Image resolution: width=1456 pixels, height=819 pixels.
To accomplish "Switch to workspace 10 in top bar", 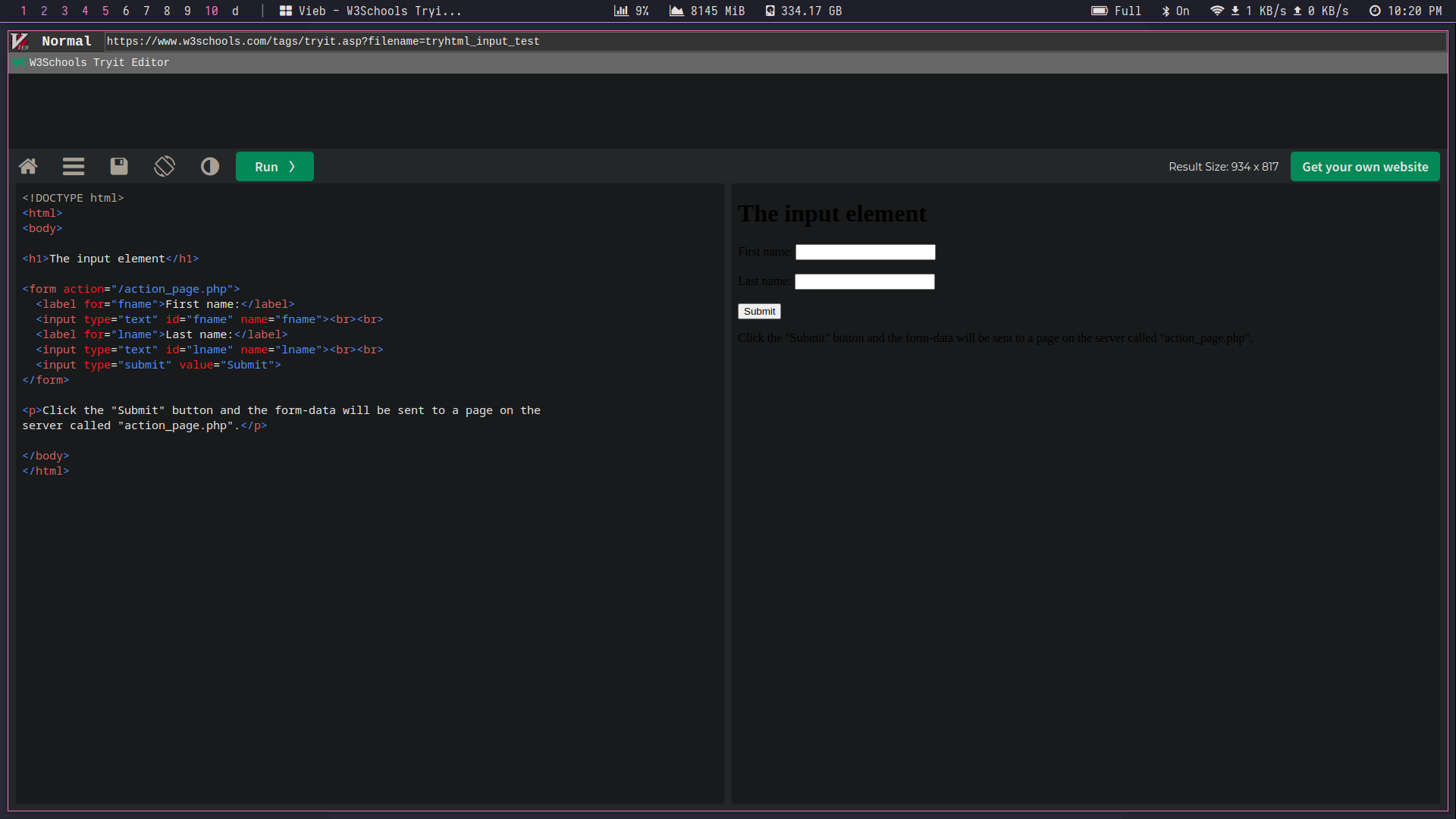I will point(212,11).
